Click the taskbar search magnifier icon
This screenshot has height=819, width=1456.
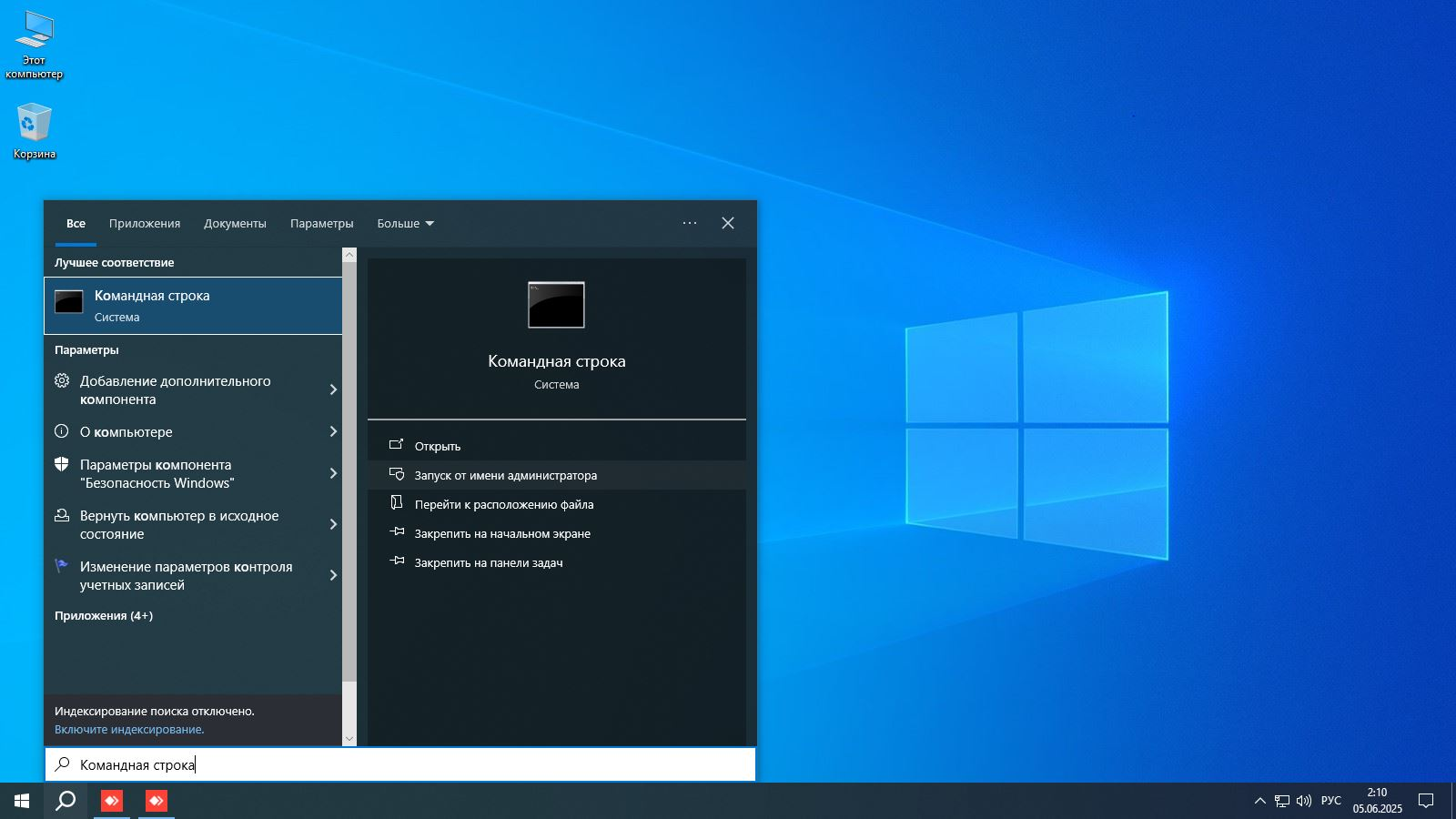point(66,801)
